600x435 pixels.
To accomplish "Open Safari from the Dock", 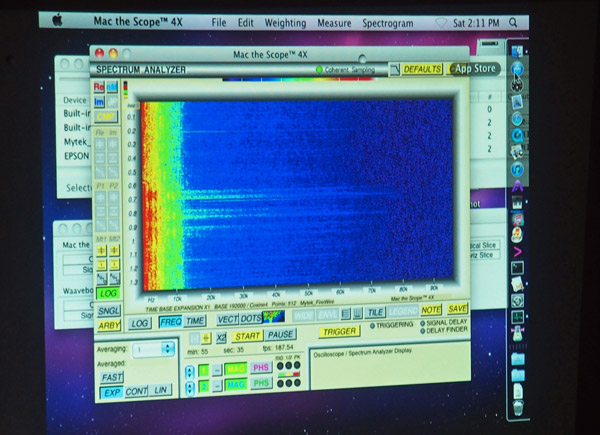I will [517, 119].
